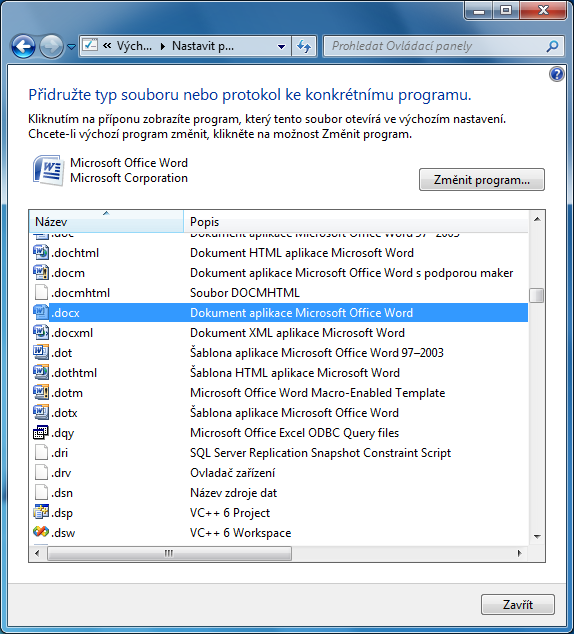
Task: Click description 'Microsoft Office Word Macro-Enabled Template'
Action: 318,393
